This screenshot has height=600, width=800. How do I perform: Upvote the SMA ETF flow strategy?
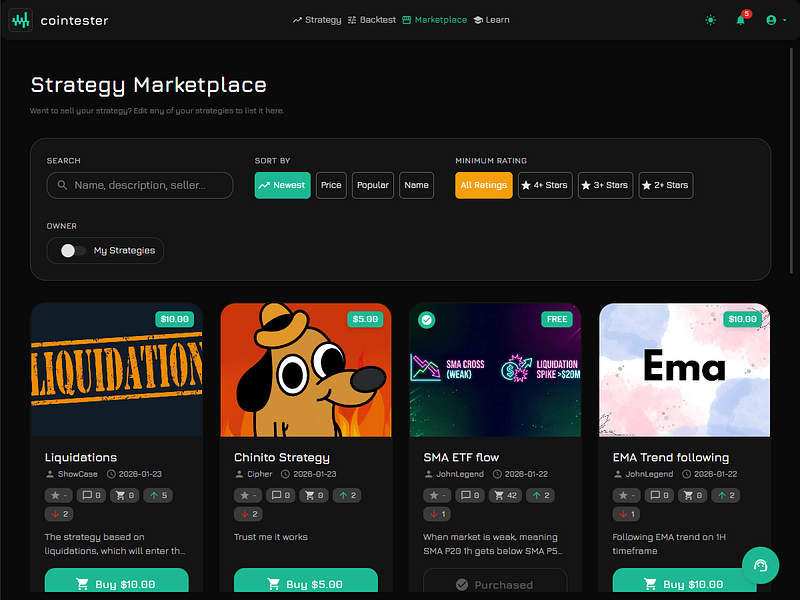point(540,495)
